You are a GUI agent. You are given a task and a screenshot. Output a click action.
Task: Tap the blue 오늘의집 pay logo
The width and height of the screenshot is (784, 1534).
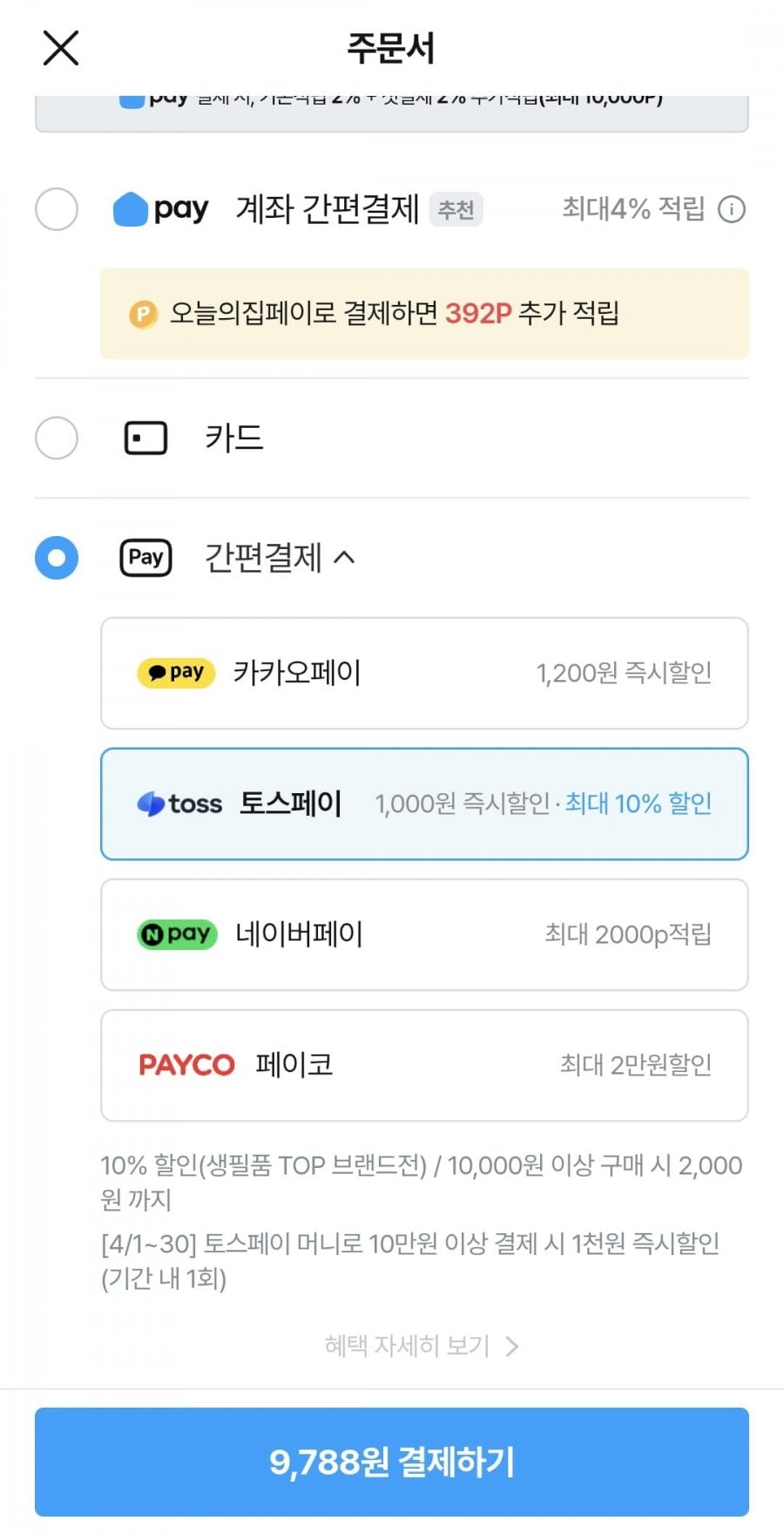click(161, 209)
